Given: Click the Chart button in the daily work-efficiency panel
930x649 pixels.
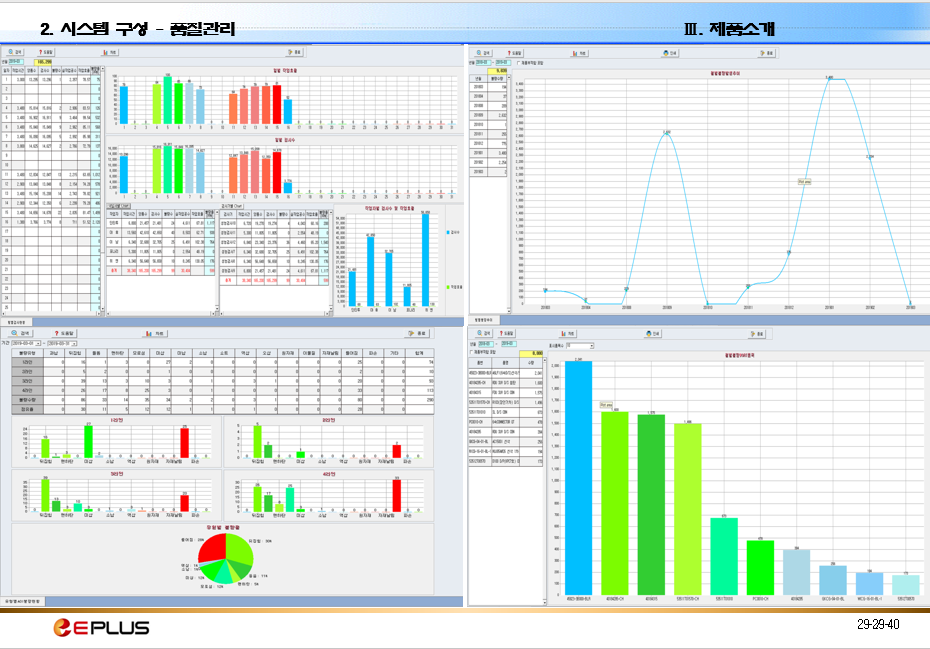Looking at the screenshot, I should click(110, 52).
